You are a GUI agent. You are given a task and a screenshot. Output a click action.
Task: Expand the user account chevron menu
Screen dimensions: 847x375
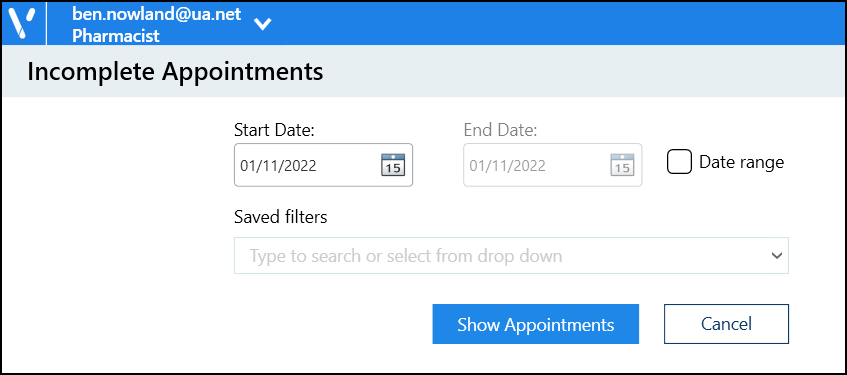(263, 24)
